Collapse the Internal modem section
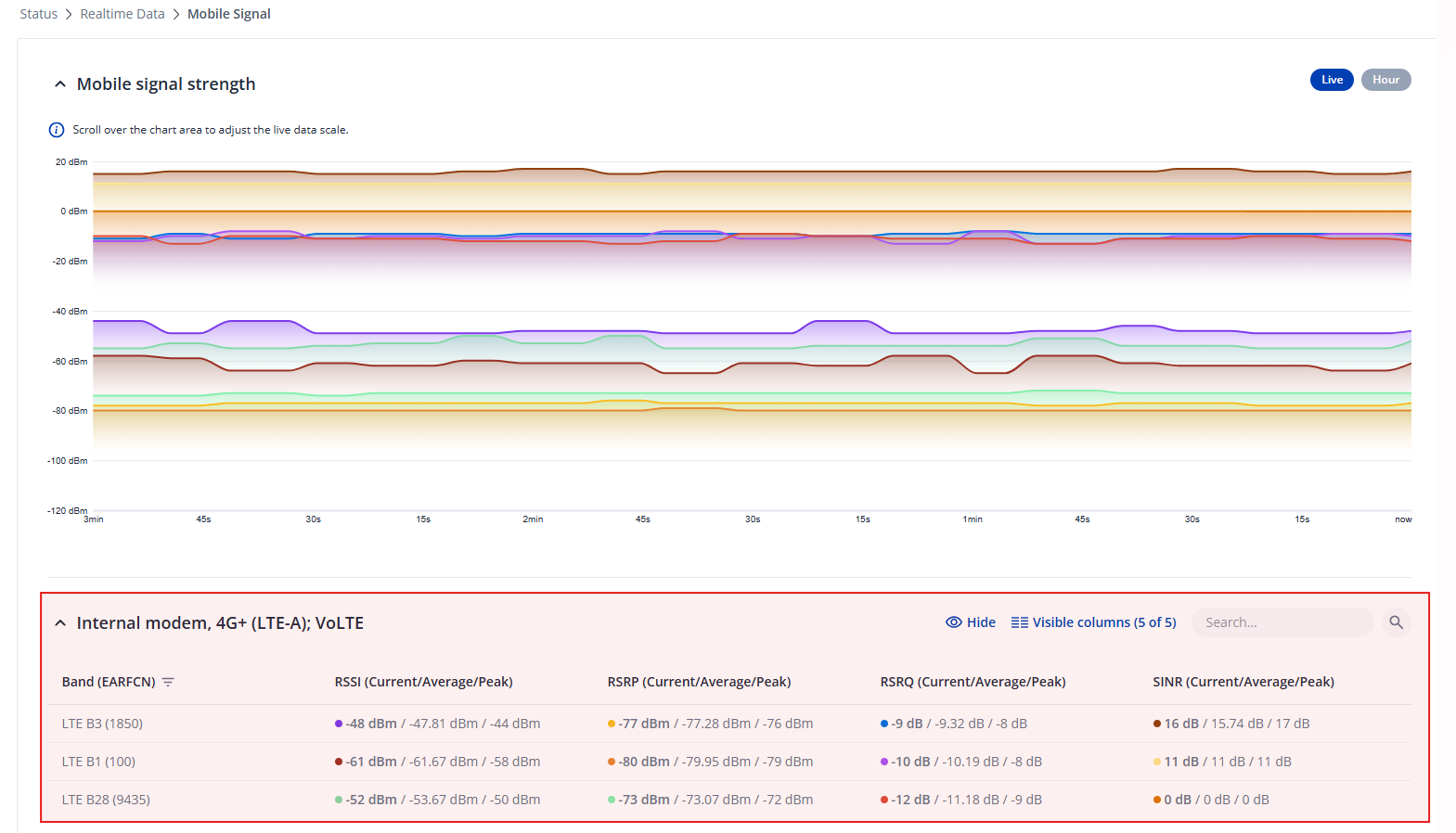Viewport: 1456px width, 833px height. (60, 623)
